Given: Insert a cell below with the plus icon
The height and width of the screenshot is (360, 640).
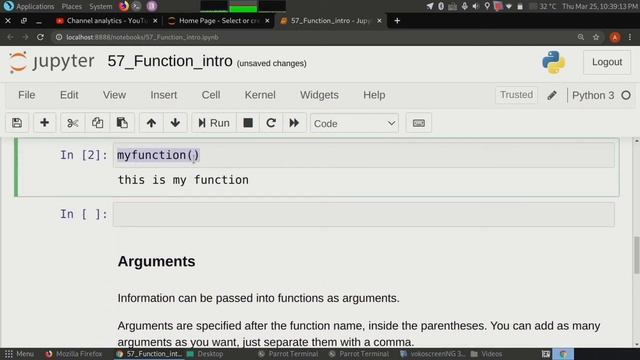Looking at the screenshot, I should coord(44,123).
